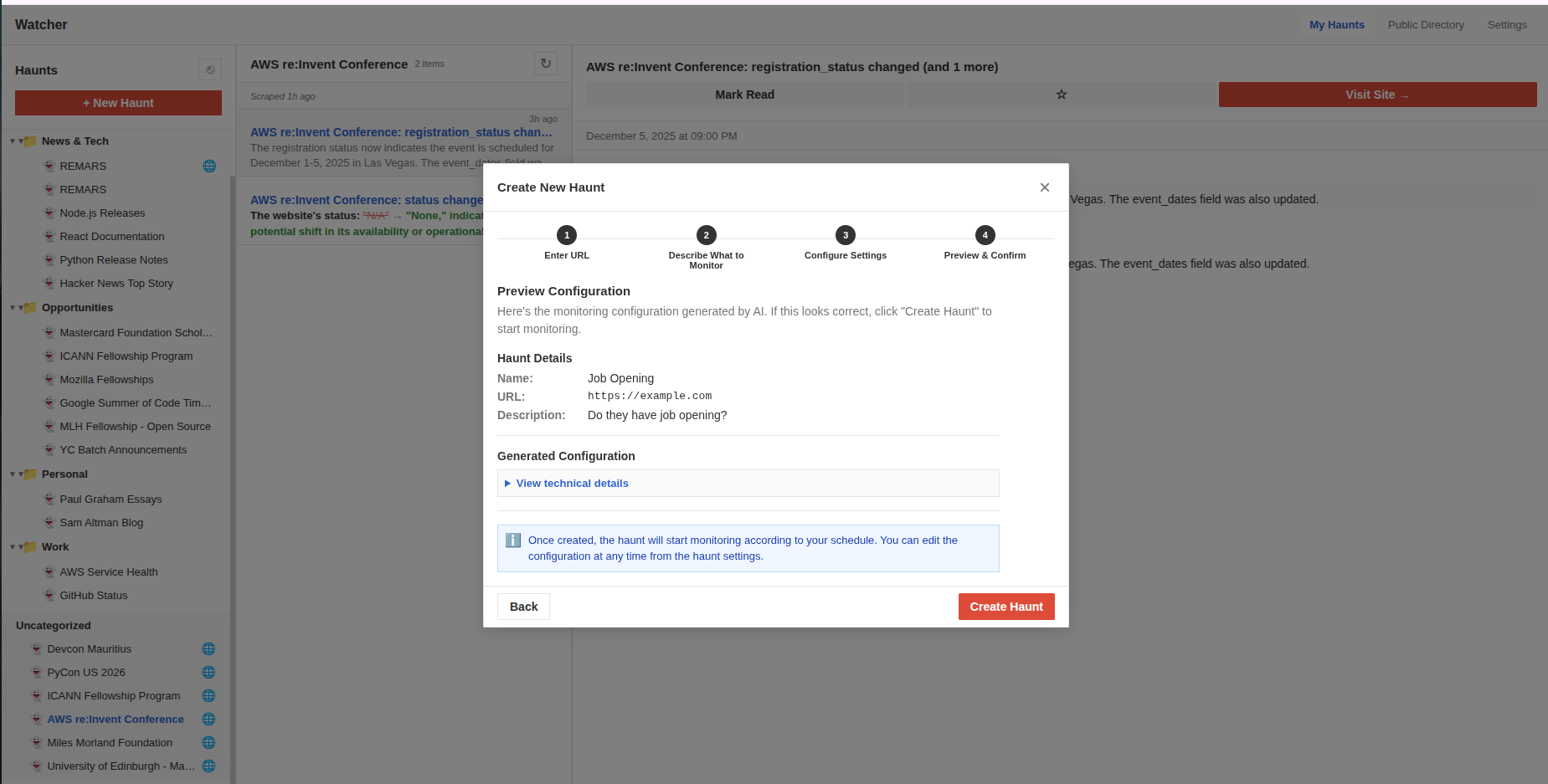Collapse the Opportunities folder arrow

[x=13, y=307]
